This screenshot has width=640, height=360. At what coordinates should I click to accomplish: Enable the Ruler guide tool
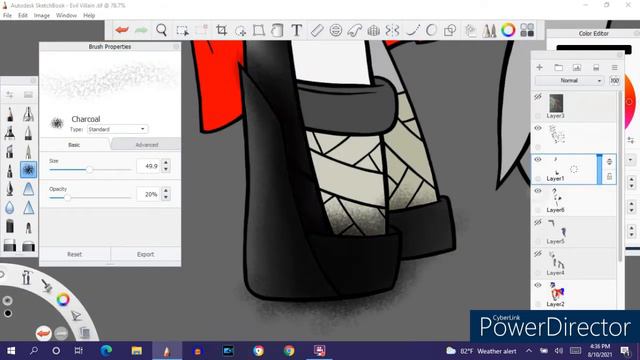pos(316,30)
